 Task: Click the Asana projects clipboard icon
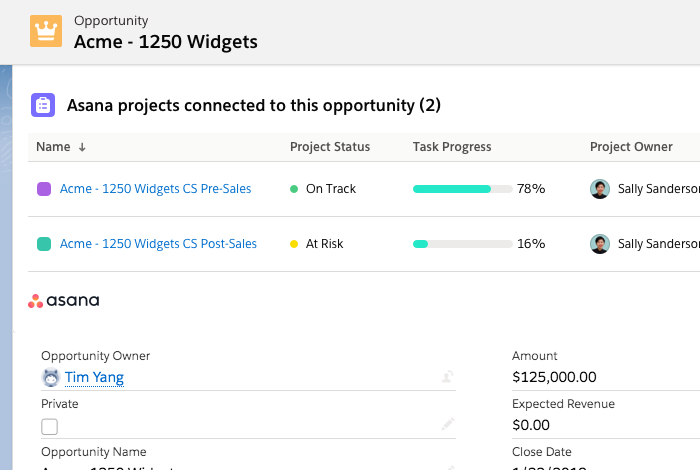point(43,105)
